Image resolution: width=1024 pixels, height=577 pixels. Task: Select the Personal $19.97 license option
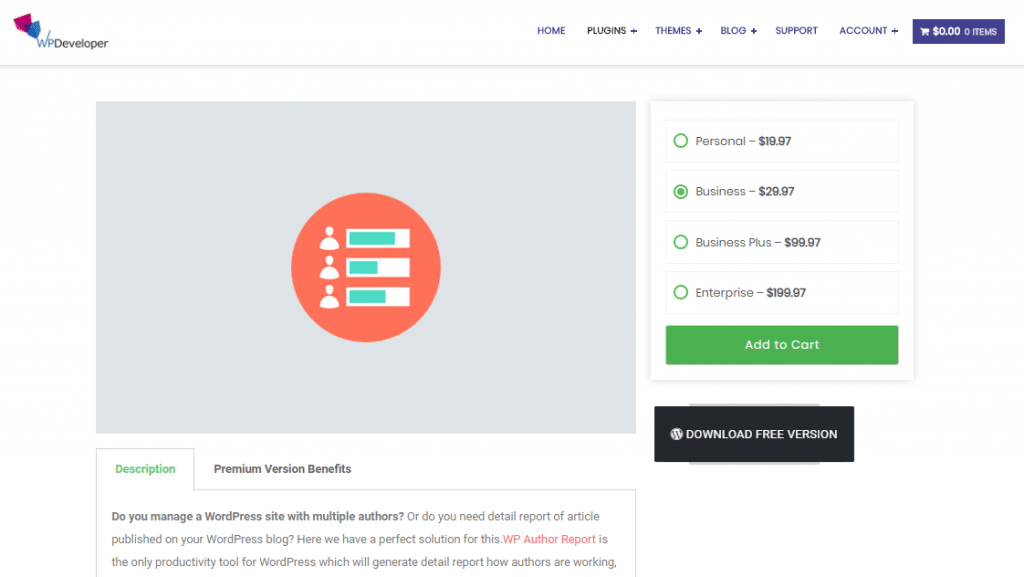(681, 141)
